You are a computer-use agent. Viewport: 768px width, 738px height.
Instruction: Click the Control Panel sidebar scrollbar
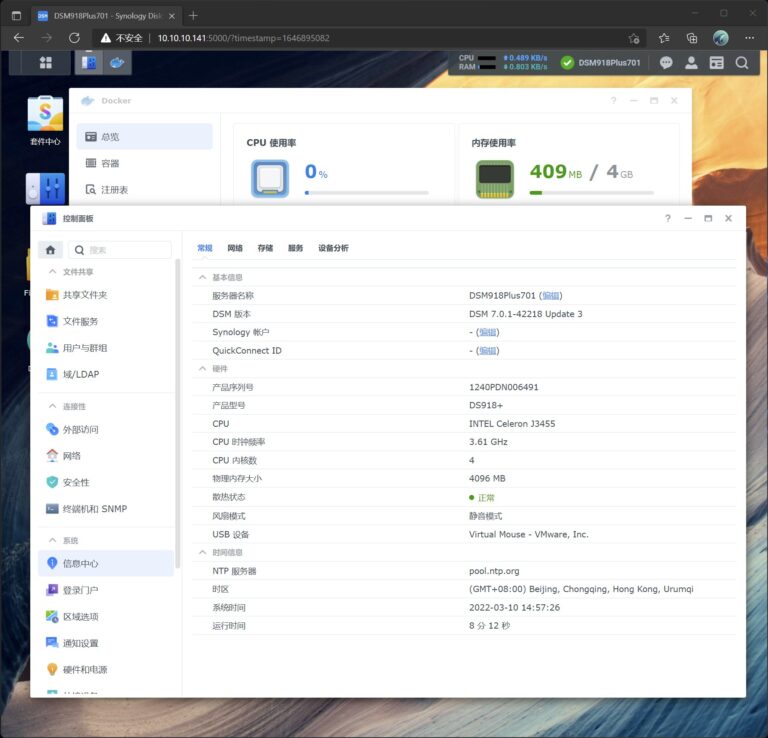tap(177, 414)
